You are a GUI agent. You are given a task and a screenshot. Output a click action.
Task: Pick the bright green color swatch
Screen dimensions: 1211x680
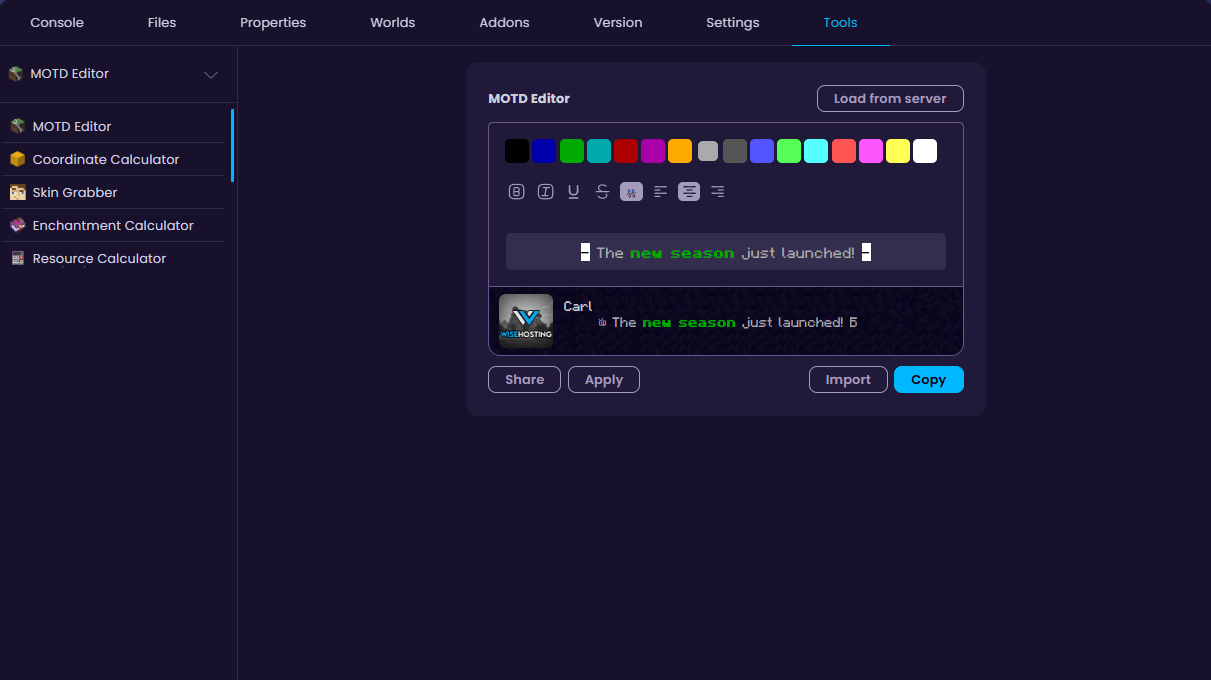coord(789,151)
